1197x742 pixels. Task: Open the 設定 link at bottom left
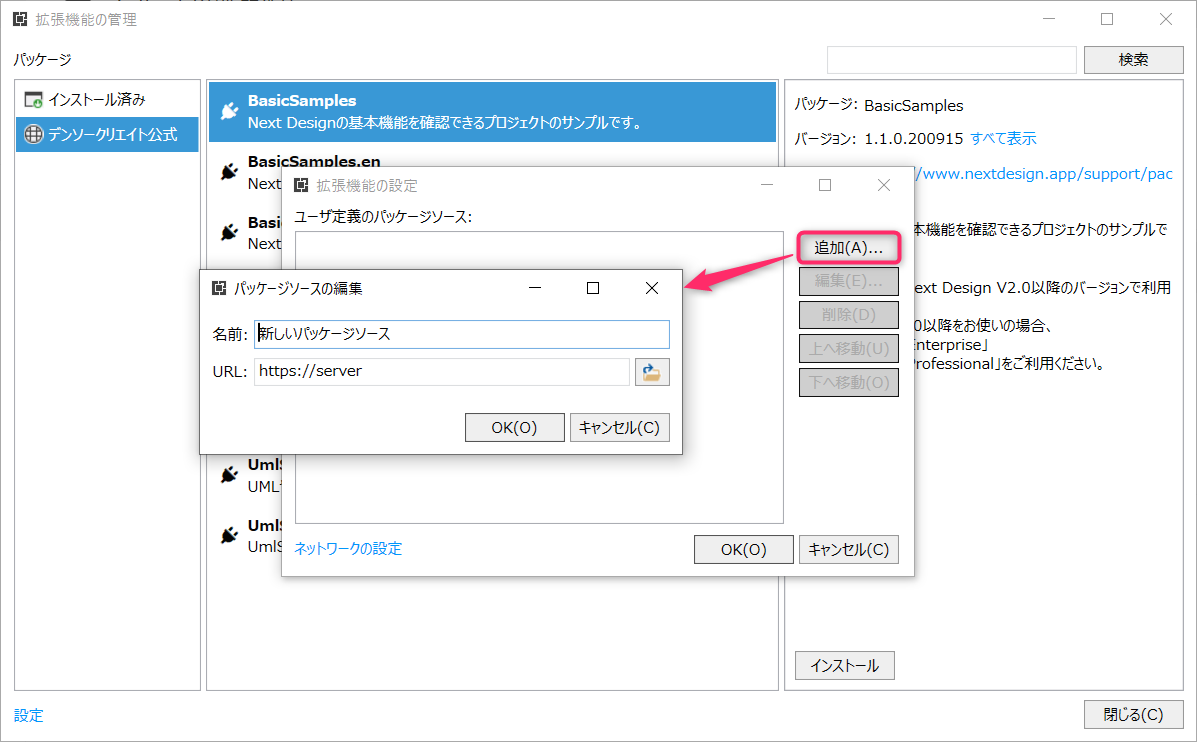click(29, 715)
